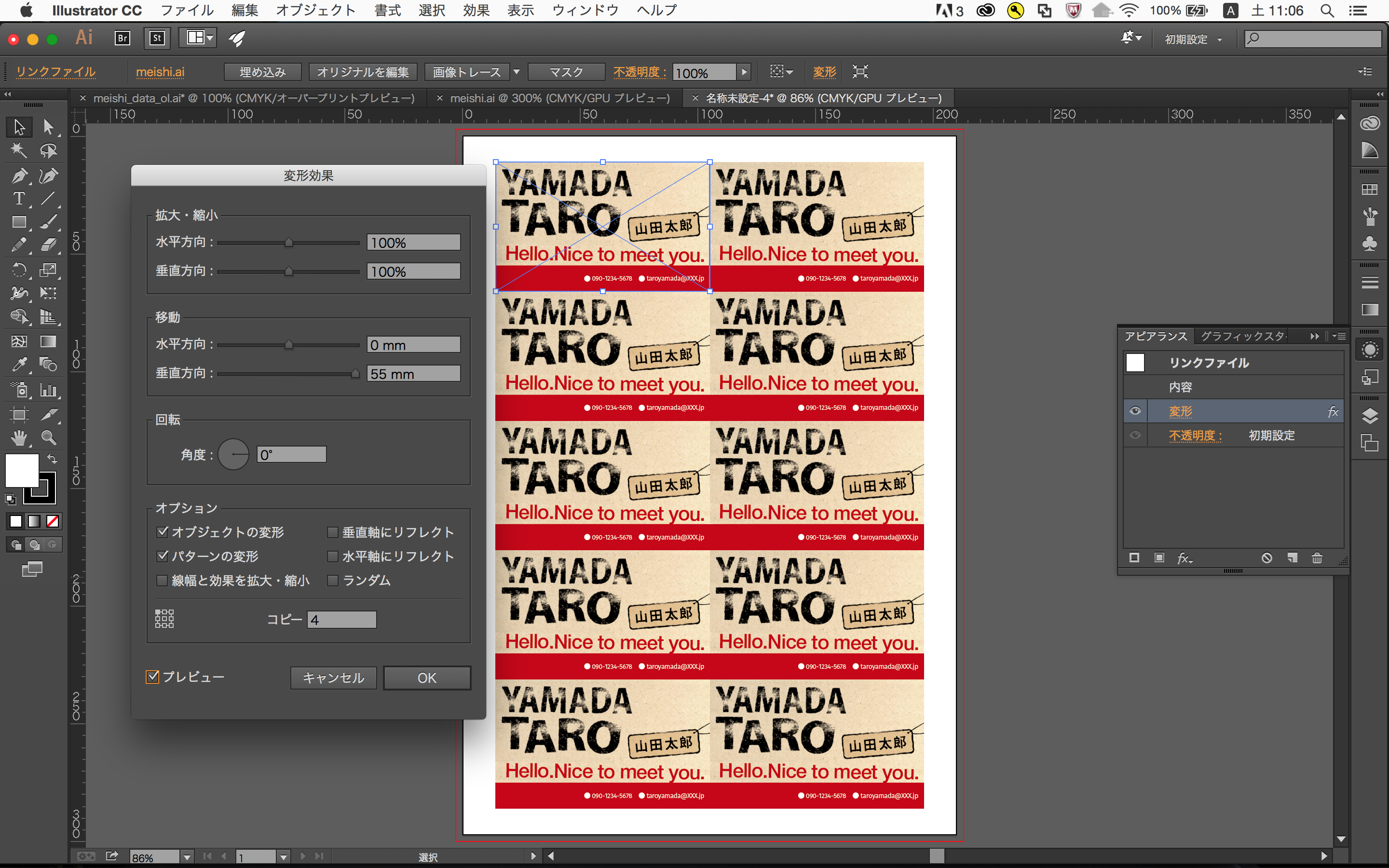Image resolution: width=1389 pixels, height=868 pixels.
Task: Check the ランダム option
Action: click(332, 581)
